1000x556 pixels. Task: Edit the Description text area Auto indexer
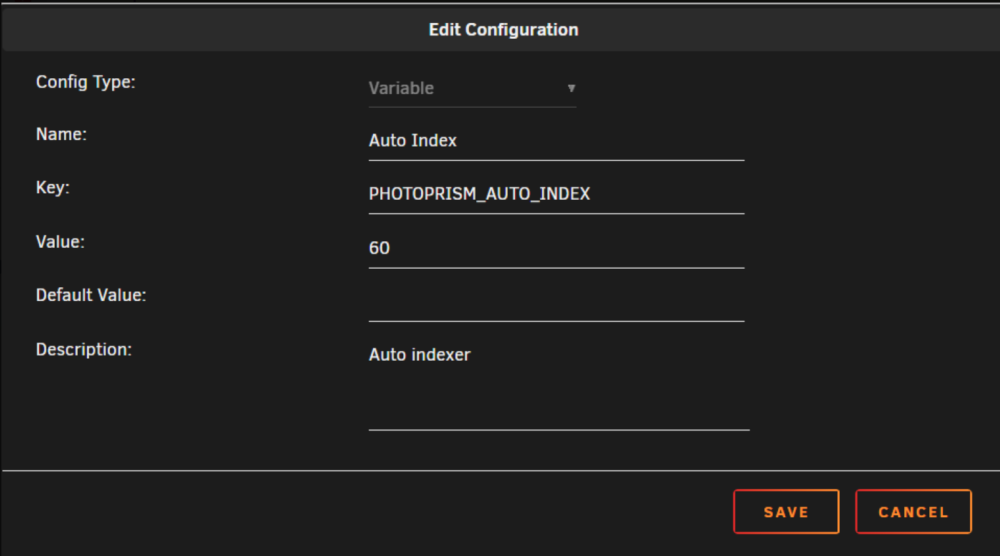(x=559, y=385)
